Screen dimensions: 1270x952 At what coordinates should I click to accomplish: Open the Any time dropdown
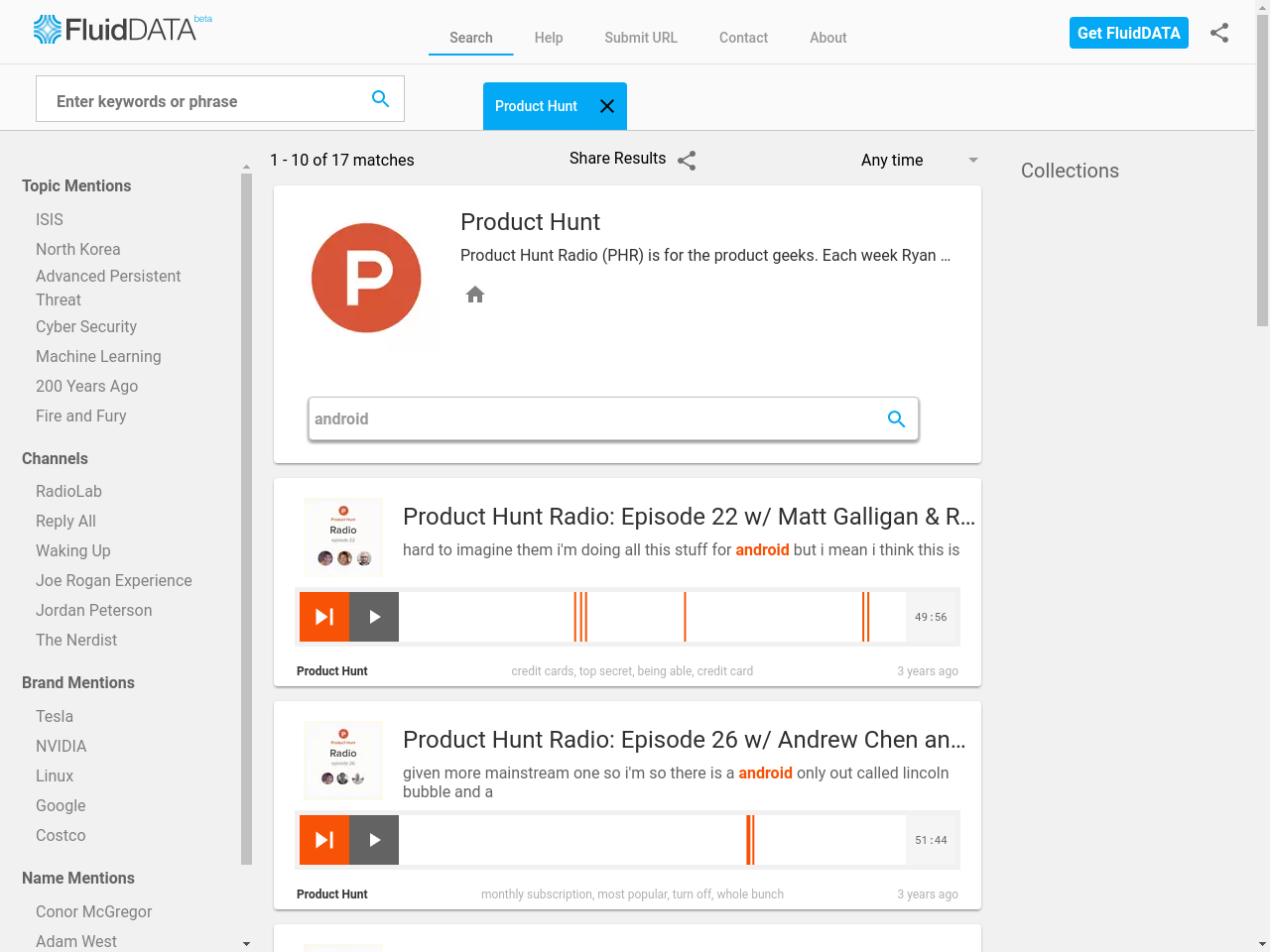920,160
